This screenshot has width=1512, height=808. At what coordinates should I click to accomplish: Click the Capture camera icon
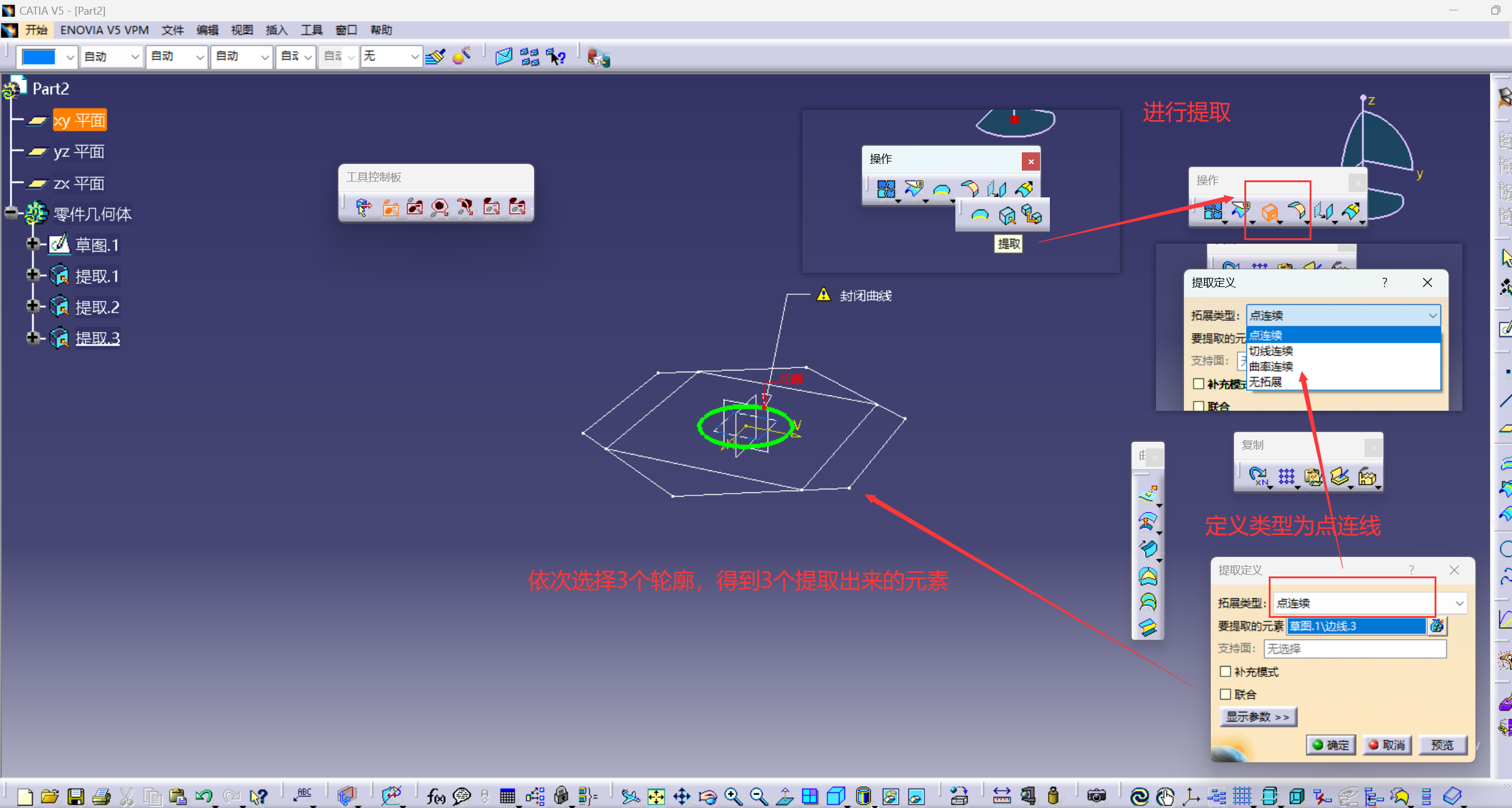coord(1096,796)
